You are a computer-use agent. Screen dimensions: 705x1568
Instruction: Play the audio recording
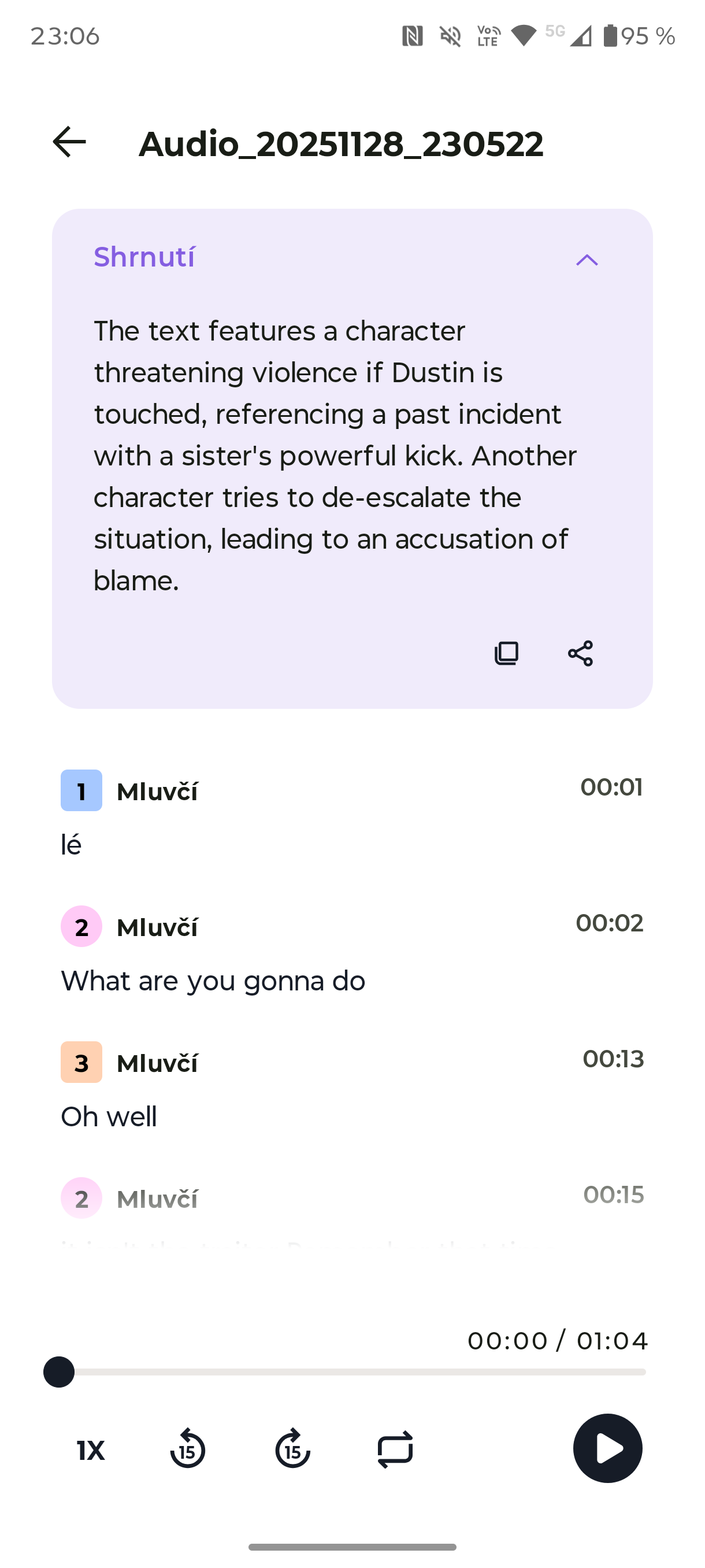click(x=607, y=1448)
